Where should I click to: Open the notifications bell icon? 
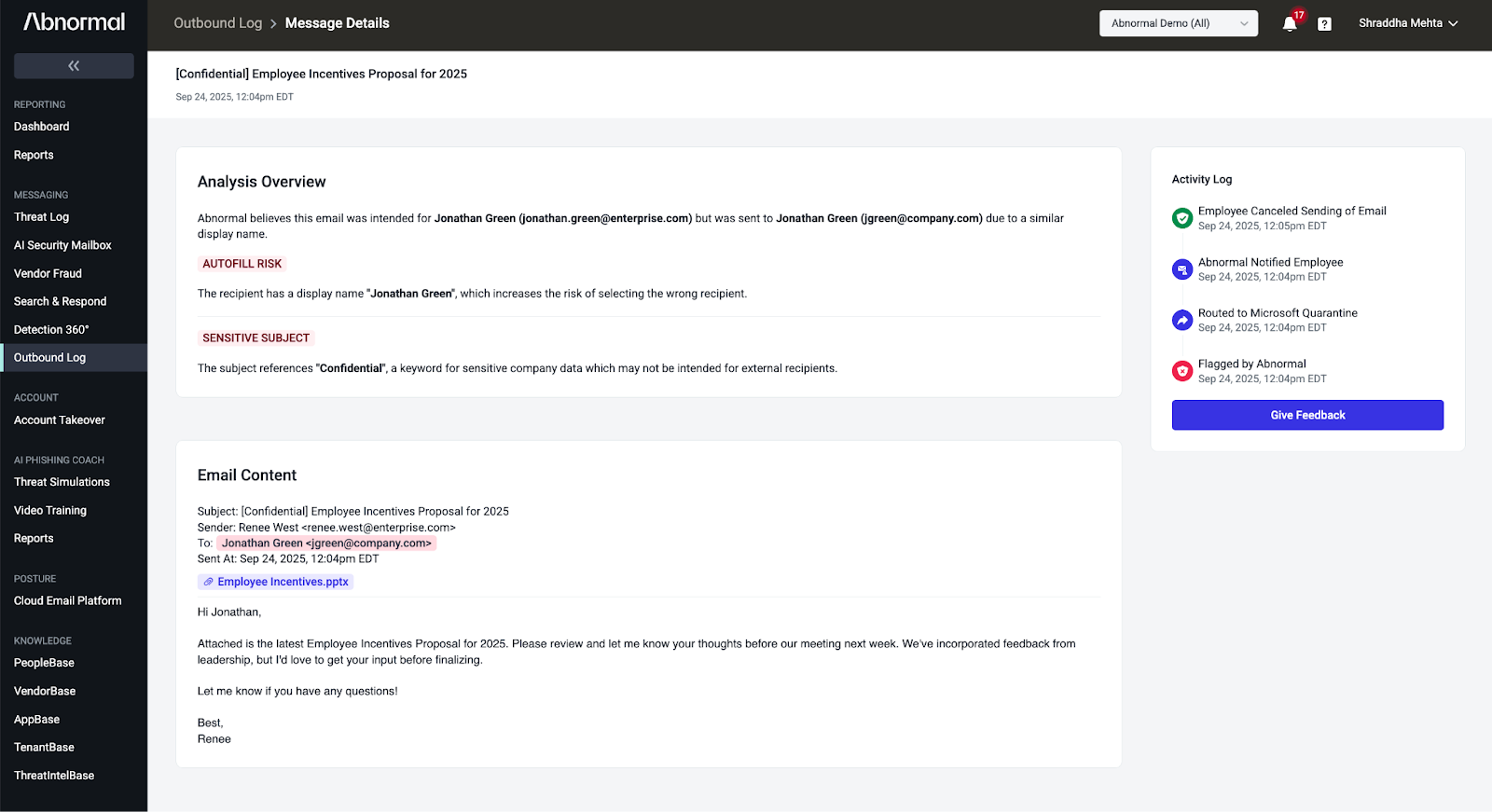(1290, 24)
